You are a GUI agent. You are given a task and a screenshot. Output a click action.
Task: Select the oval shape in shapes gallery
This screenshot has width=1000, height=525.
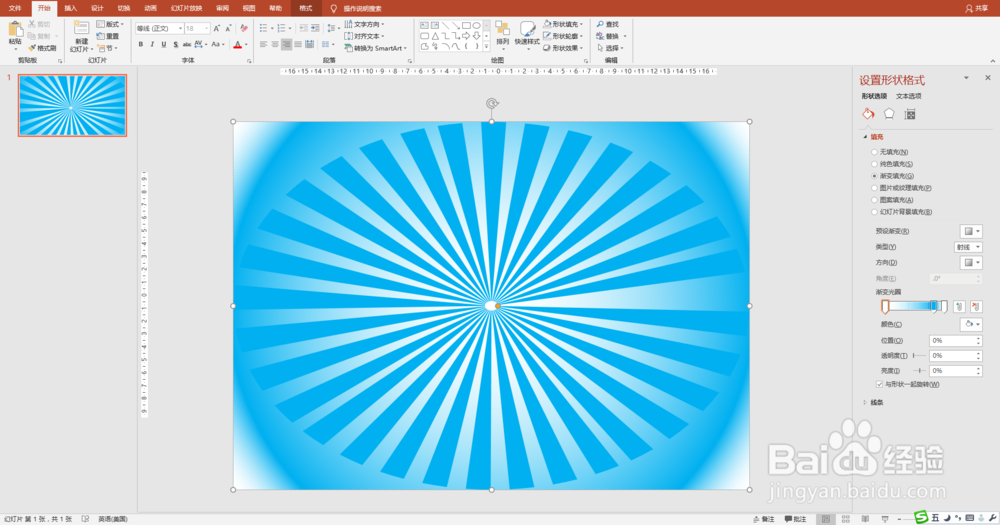(476, 26)
